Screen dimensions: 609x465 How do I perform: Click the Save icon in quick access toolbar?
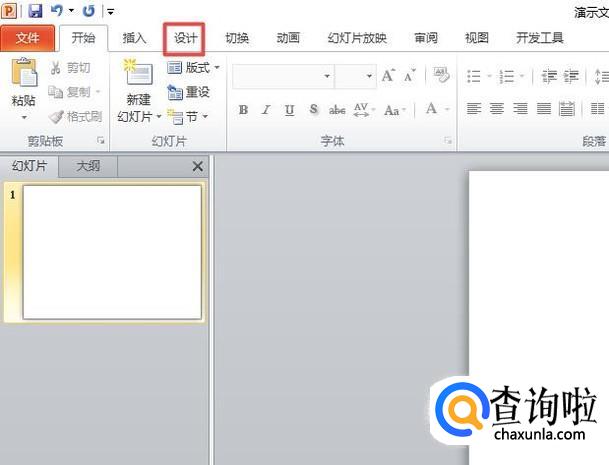point(35,11)
